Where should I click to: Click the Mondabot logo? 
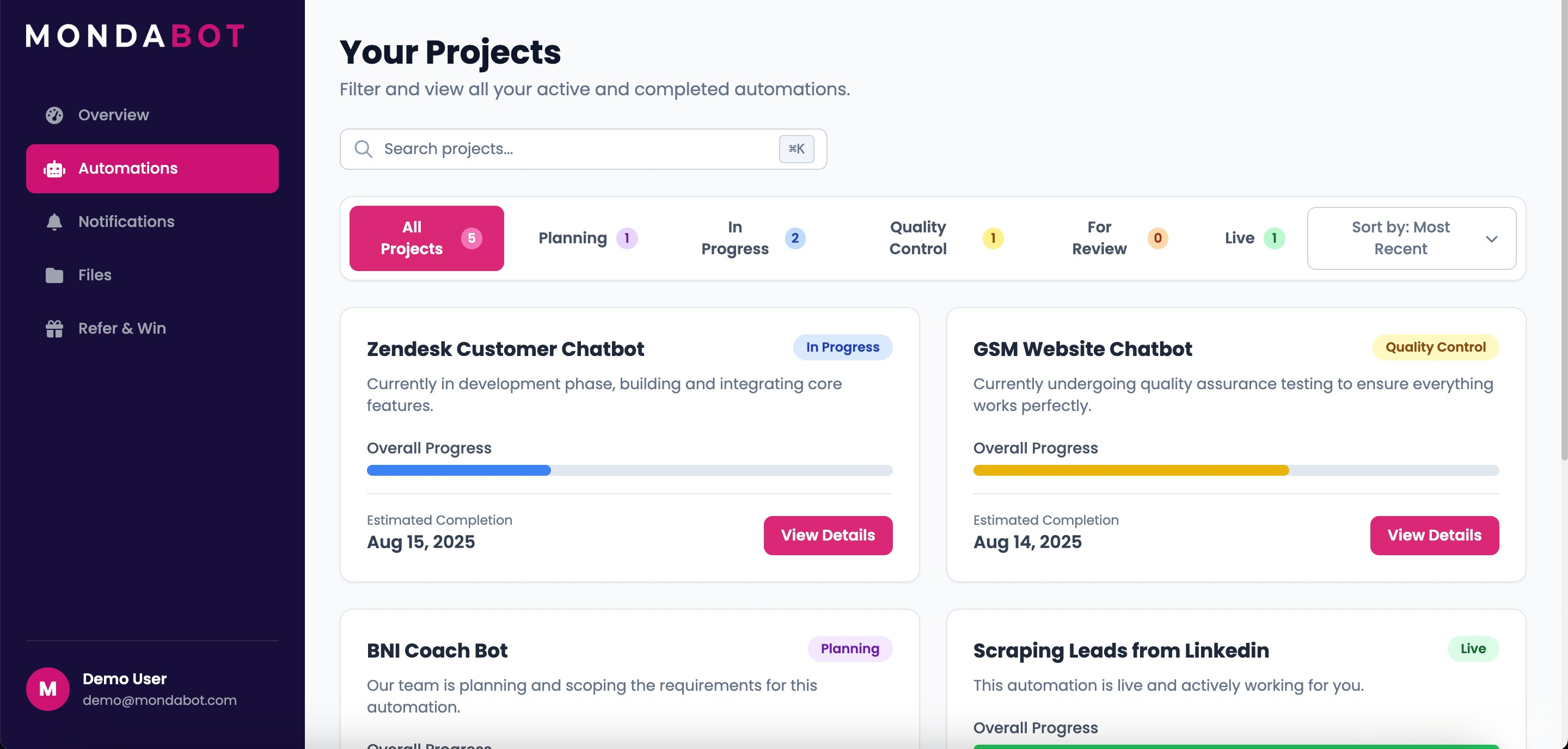(134, 36)
